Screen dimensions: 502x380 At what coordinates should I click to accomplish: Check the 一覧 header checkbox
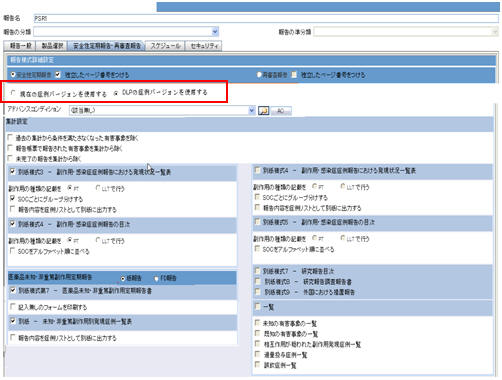click(257, 306)
